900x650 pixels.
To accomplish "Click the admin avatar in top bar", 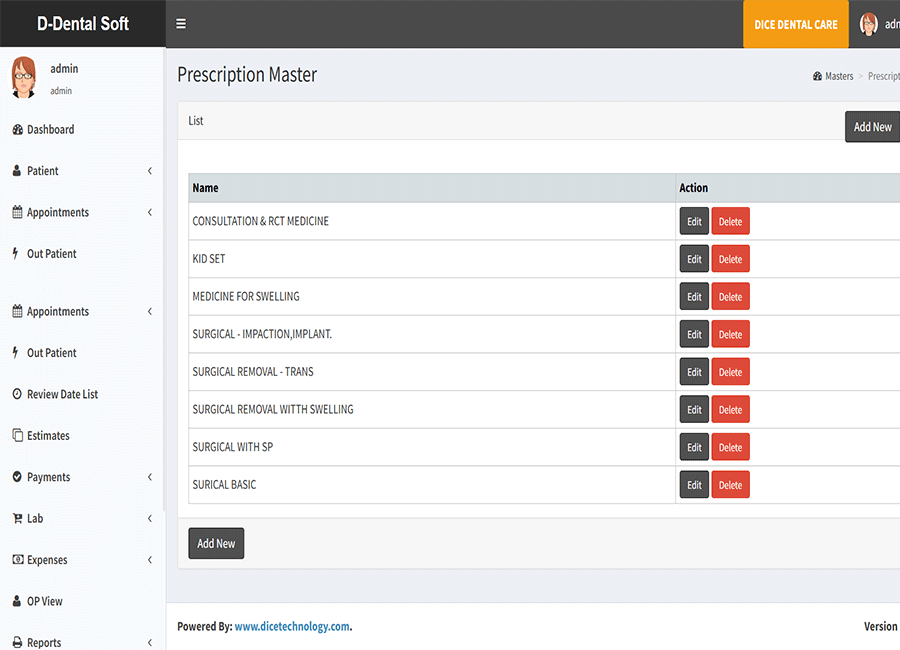I will point(868,24).
